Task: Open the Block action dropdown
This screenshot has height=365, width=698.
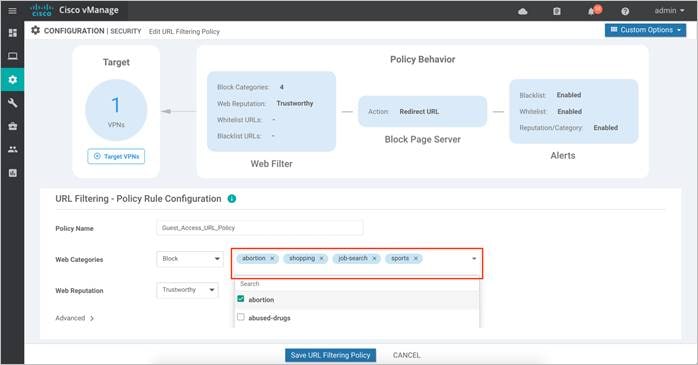Action: point(190,259)
